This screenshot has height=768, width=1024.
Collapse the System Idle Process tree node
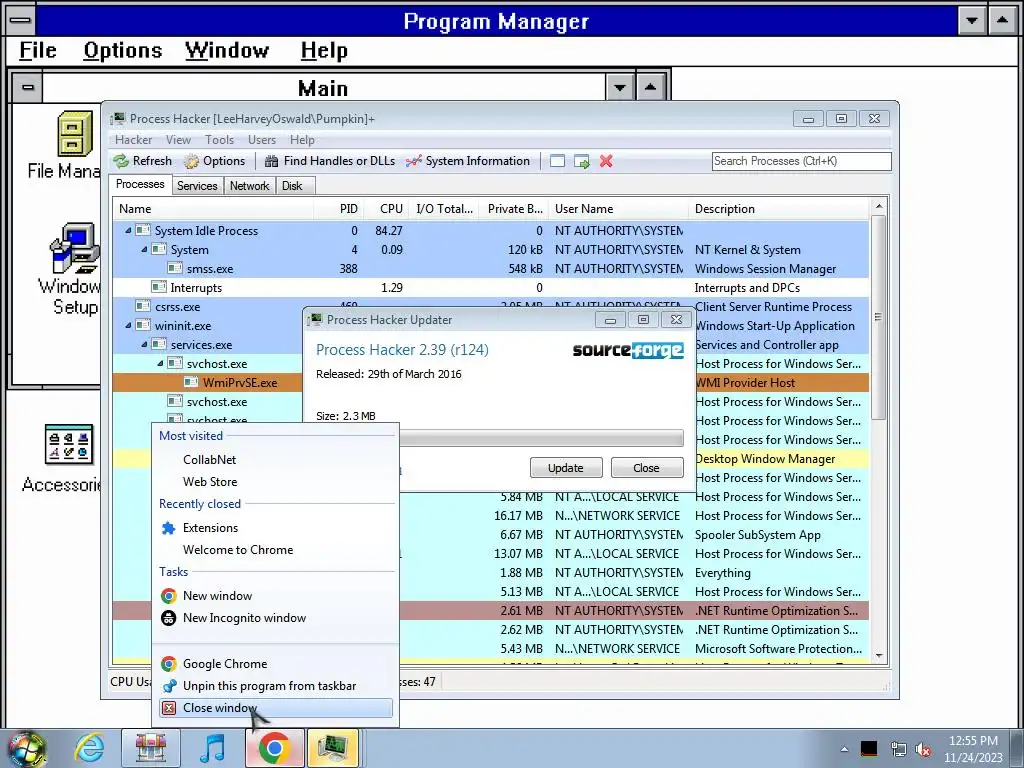point(128,231)
